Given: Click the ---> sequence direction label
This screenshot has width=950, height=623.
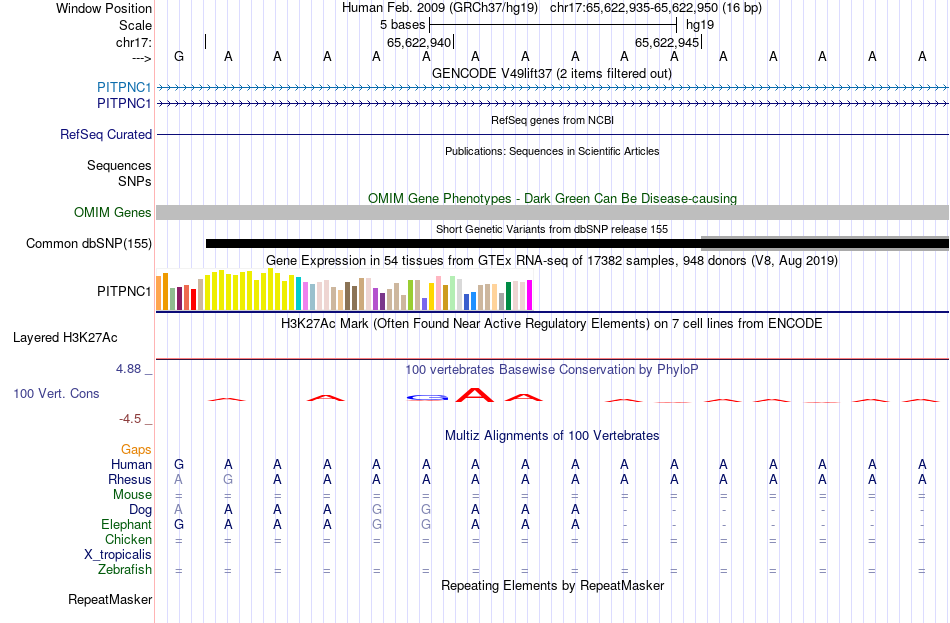Looking at the screenshot, I should coord(142,58).
